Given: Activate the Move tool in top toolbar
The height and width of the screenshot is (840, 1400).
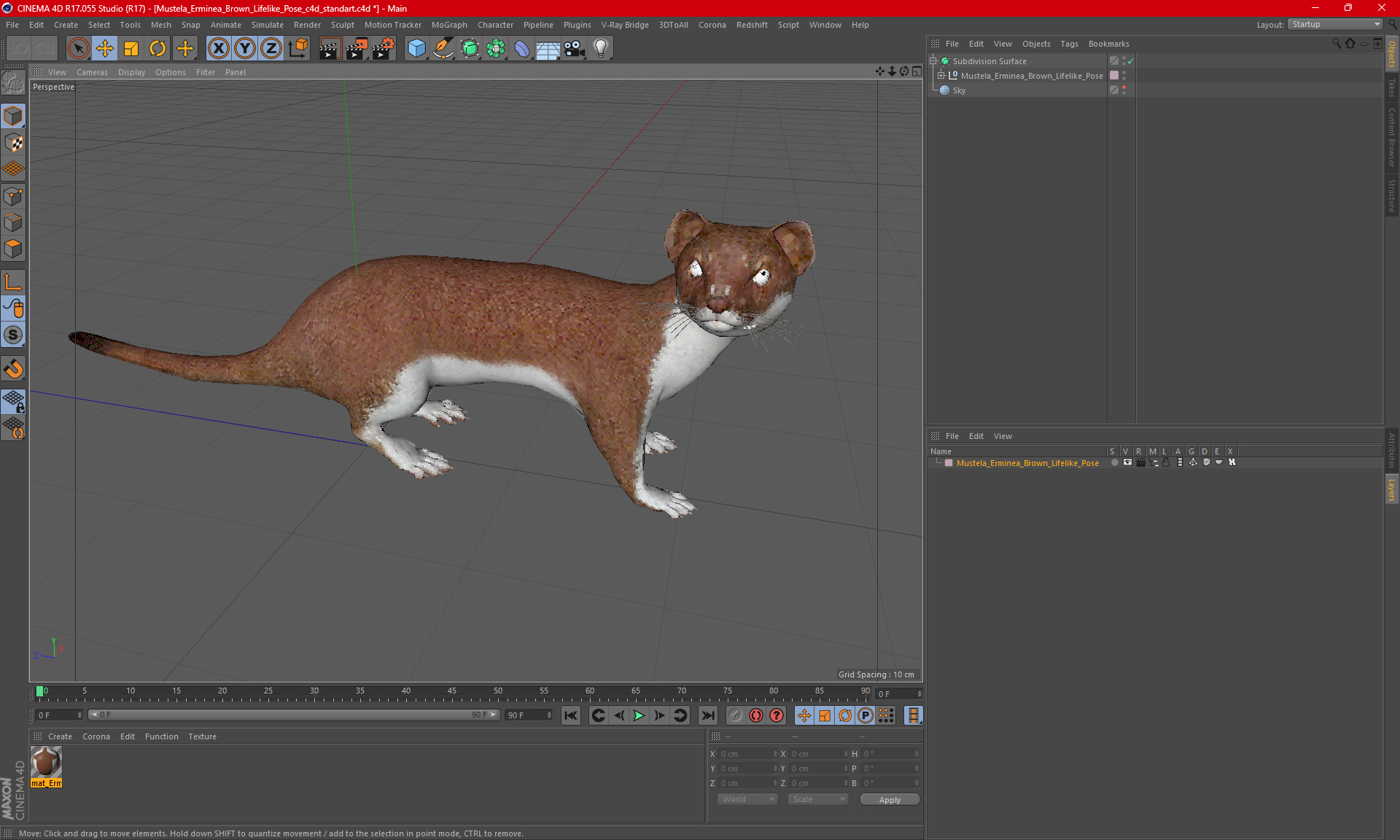Looking at the screenshot, I should [x=105, y=49].
